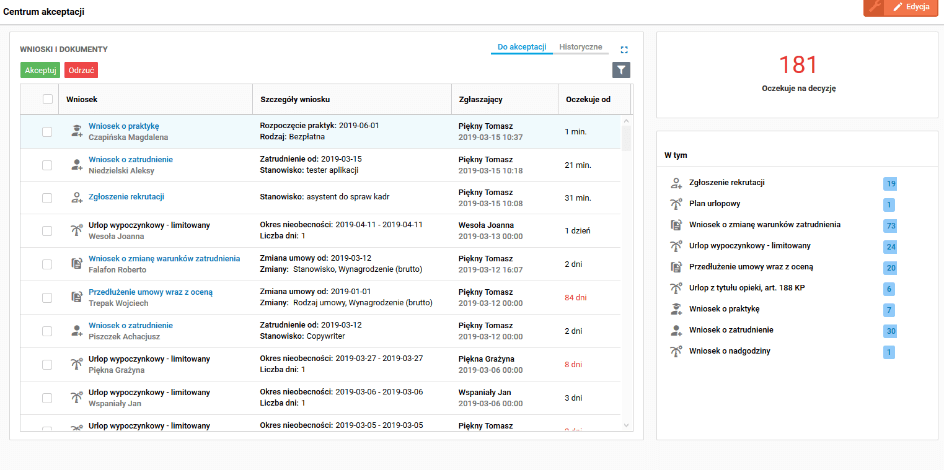
Task: Click the red Odrzuć button
Action: click(x=81, y=70)
